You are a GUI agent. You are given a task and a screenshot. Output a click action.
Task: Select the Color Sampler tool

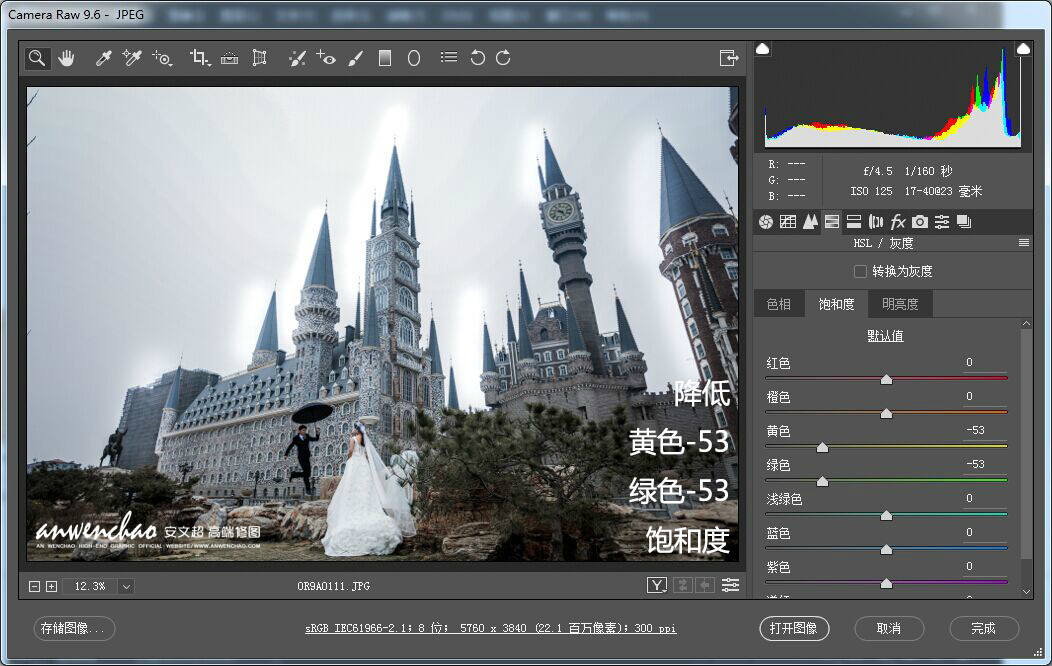[132, 58]
